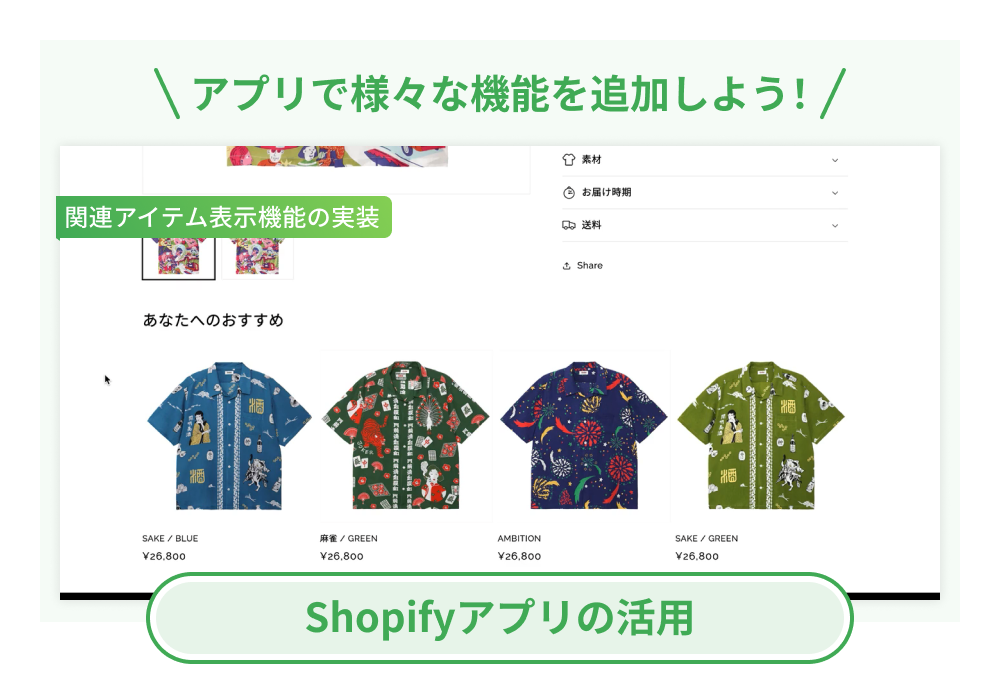Open the 麻雀 / GREEN shirt image
The height and width of the screenshot is (700, 1000).
click(x=406, y=436)
